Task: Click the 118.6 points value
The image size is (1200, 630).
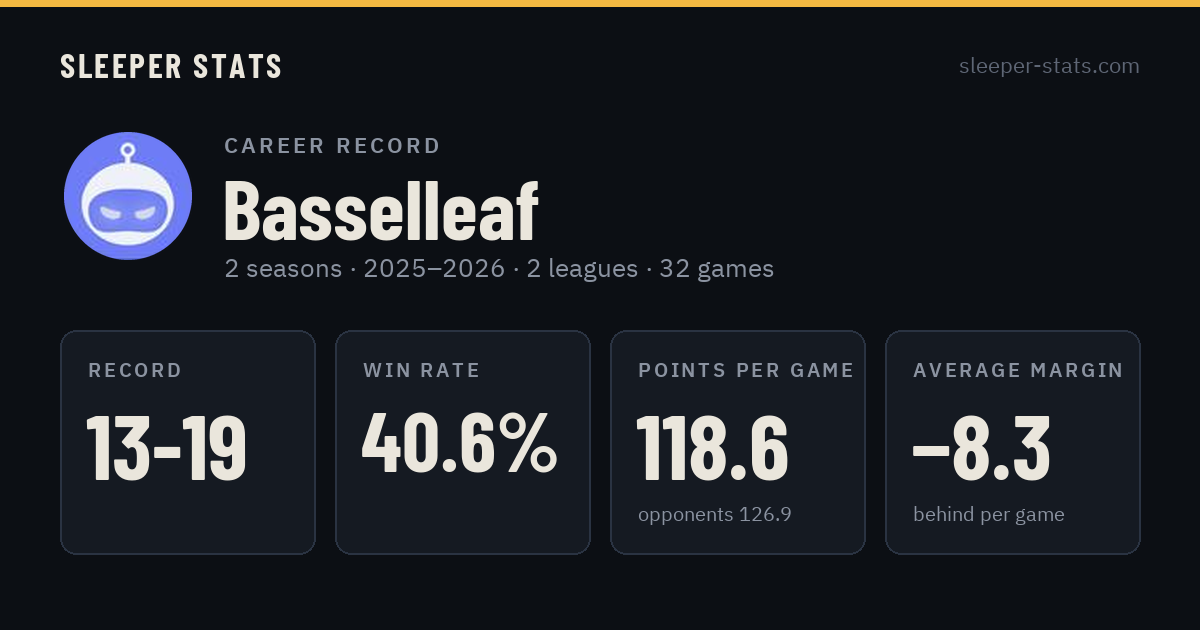Action: click(x=713, y=447)
